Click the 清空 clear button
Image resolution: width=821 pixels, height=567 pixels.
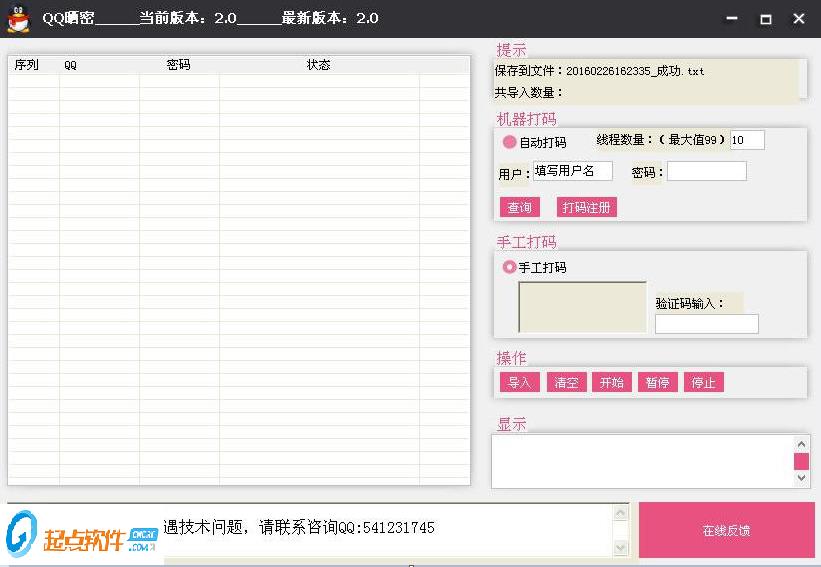click(x=566, y=382)
